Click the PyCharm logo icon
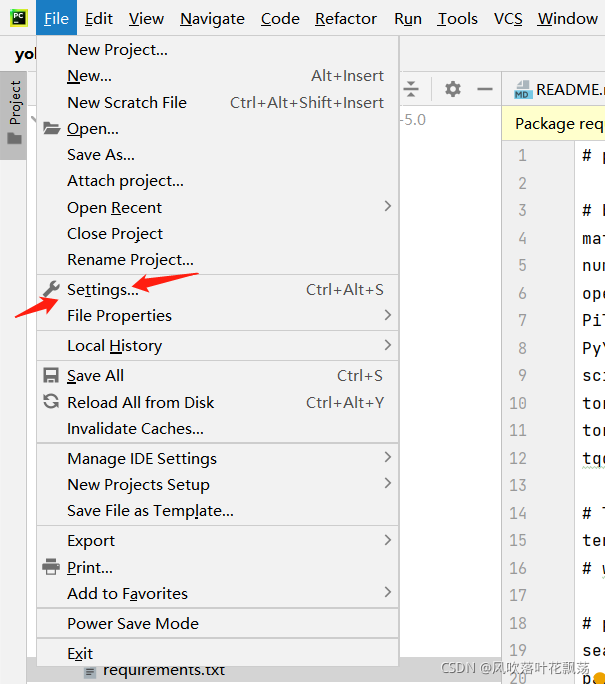Image resolution: width=605 pixels, height=684 pixels. [18, 18]
